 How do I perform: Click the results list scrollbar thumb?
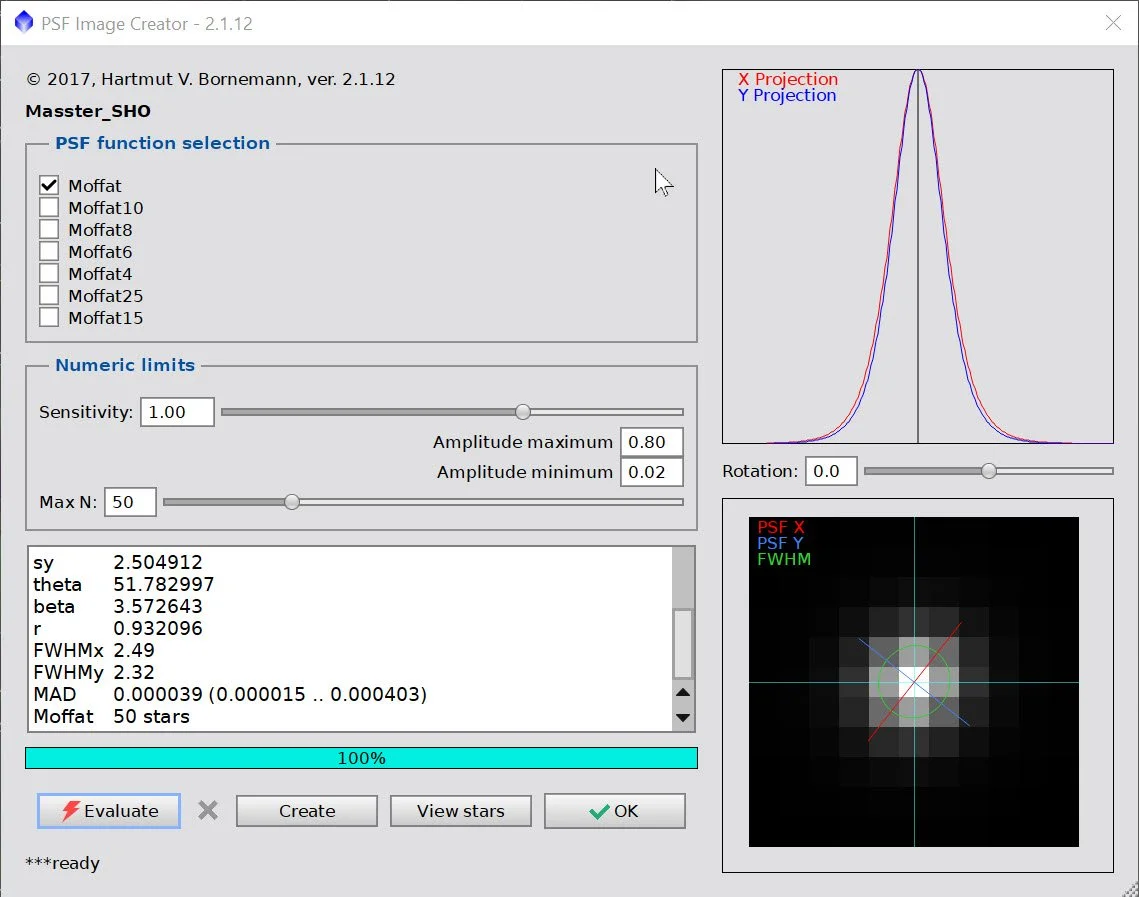683,644
